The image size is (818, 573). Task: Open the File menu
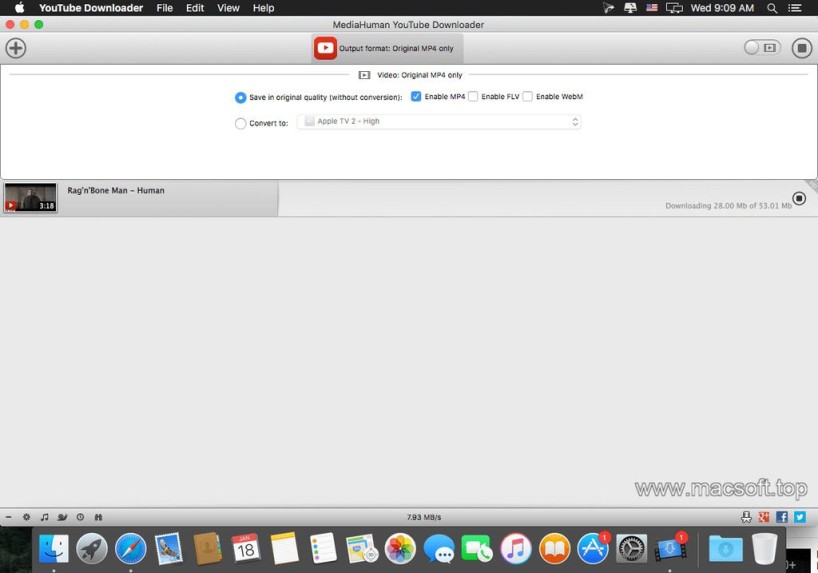coord(165,8)
